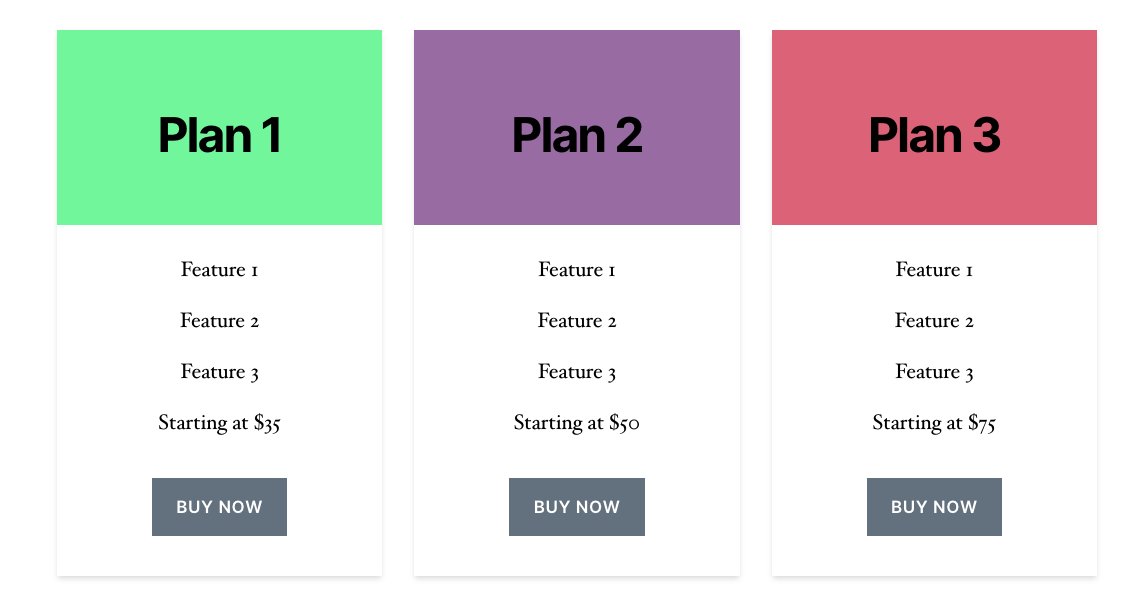The height and width of the screenshot is (595, 1131).
Task: Select Feature 2 in Plan 2 card
Action: 577,321
